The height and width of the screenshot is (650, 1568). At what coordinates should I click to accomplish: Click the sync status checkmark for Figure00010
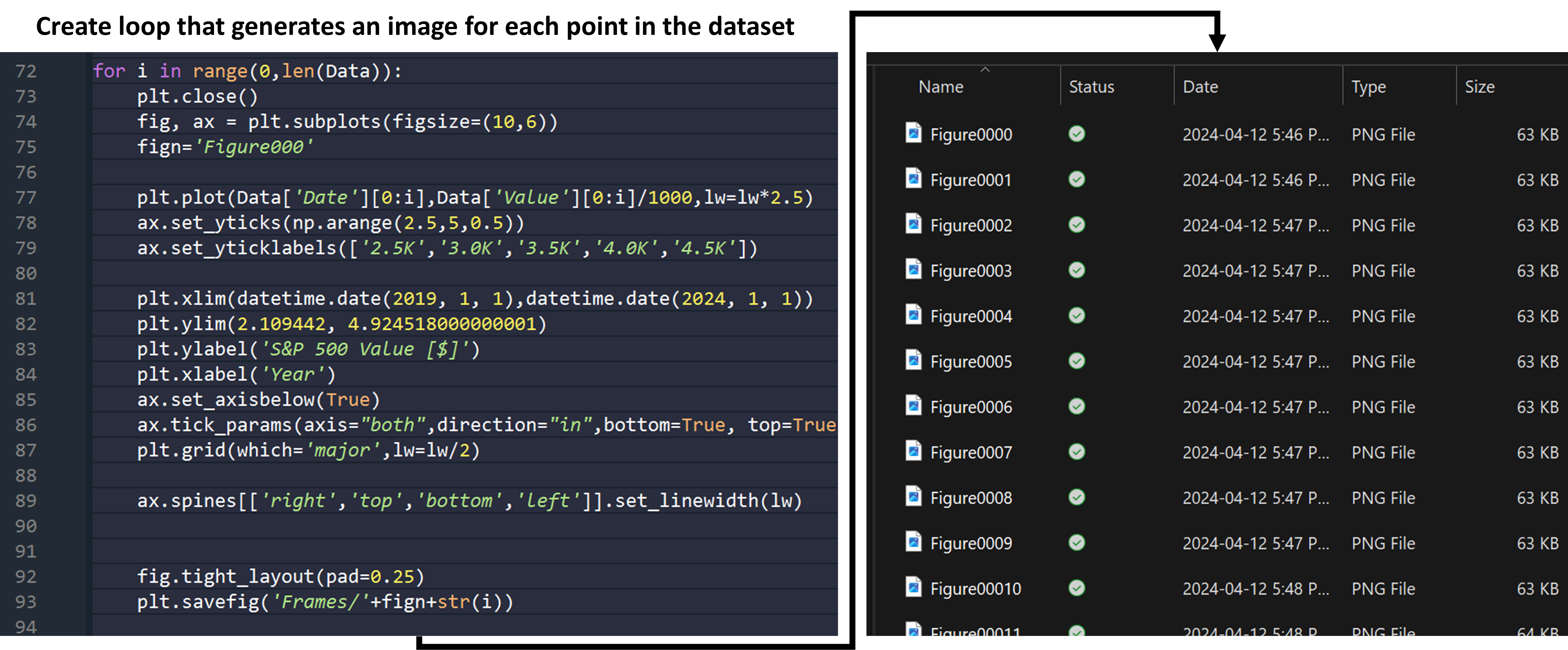[1076, 588]
